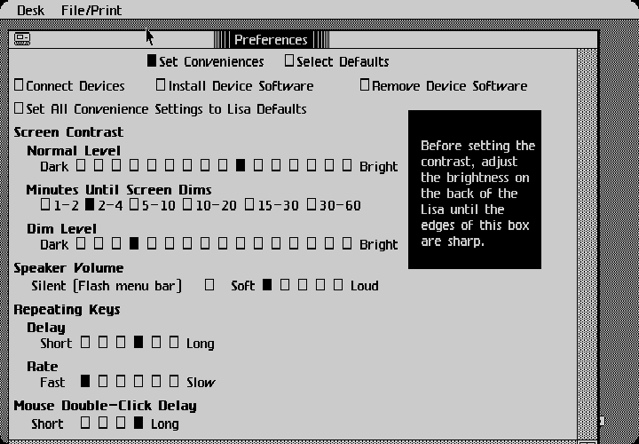The image size is (639, 444).
Task: Choose 30-60 minutes until screen dims
Action: tap(311, 204)
